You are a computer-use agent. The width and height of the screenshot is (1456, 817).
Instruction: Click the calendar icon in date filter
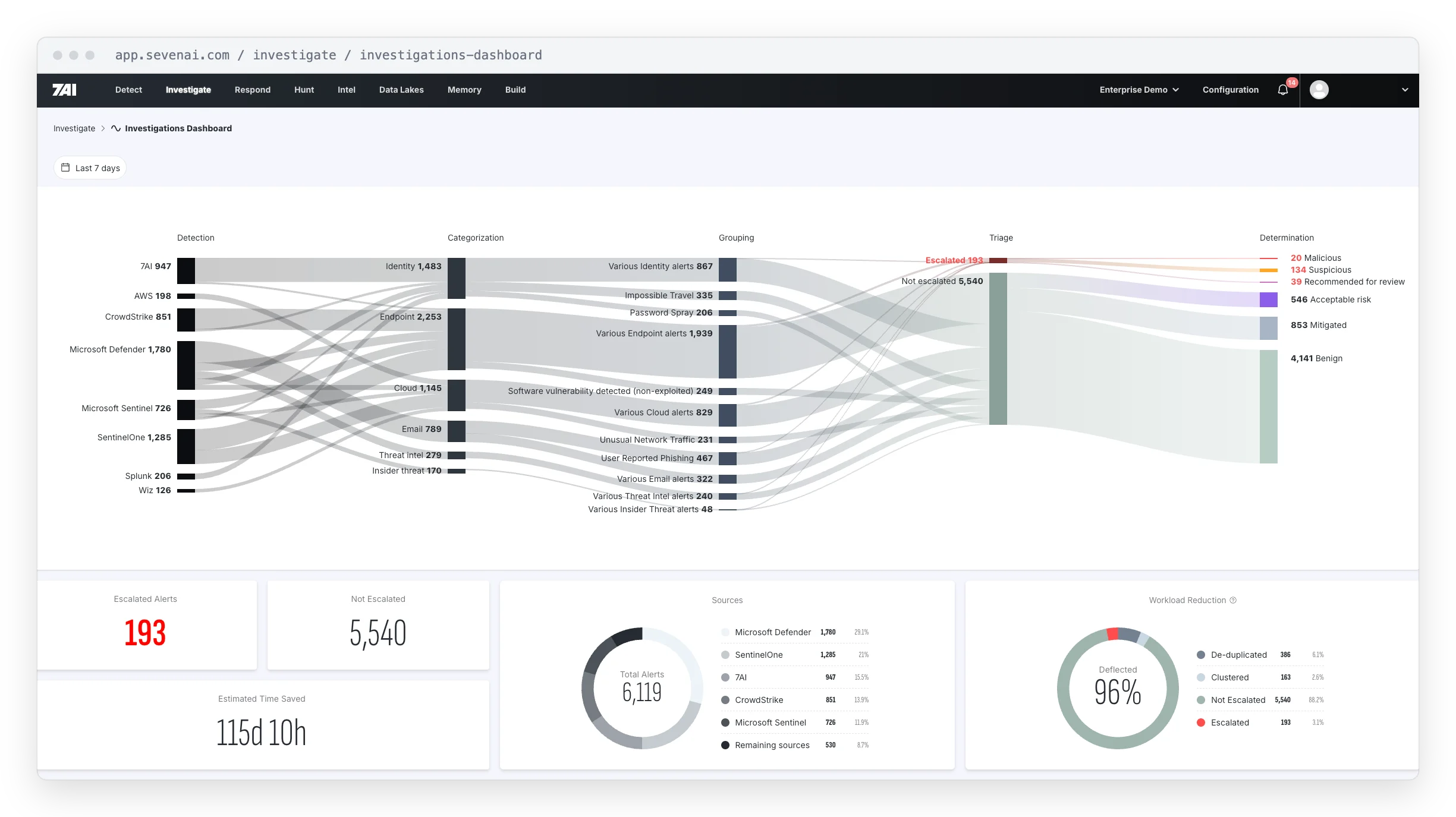click(65, 168)
